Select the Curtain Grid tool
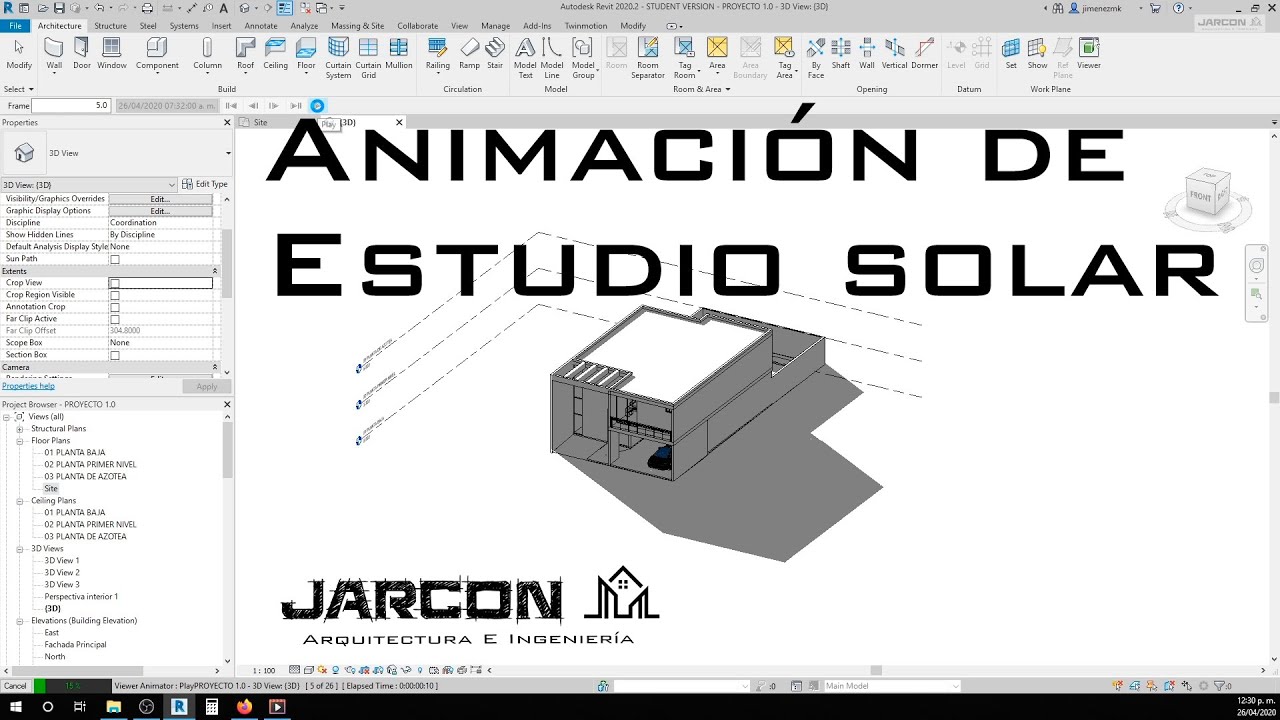 [368, 57]
